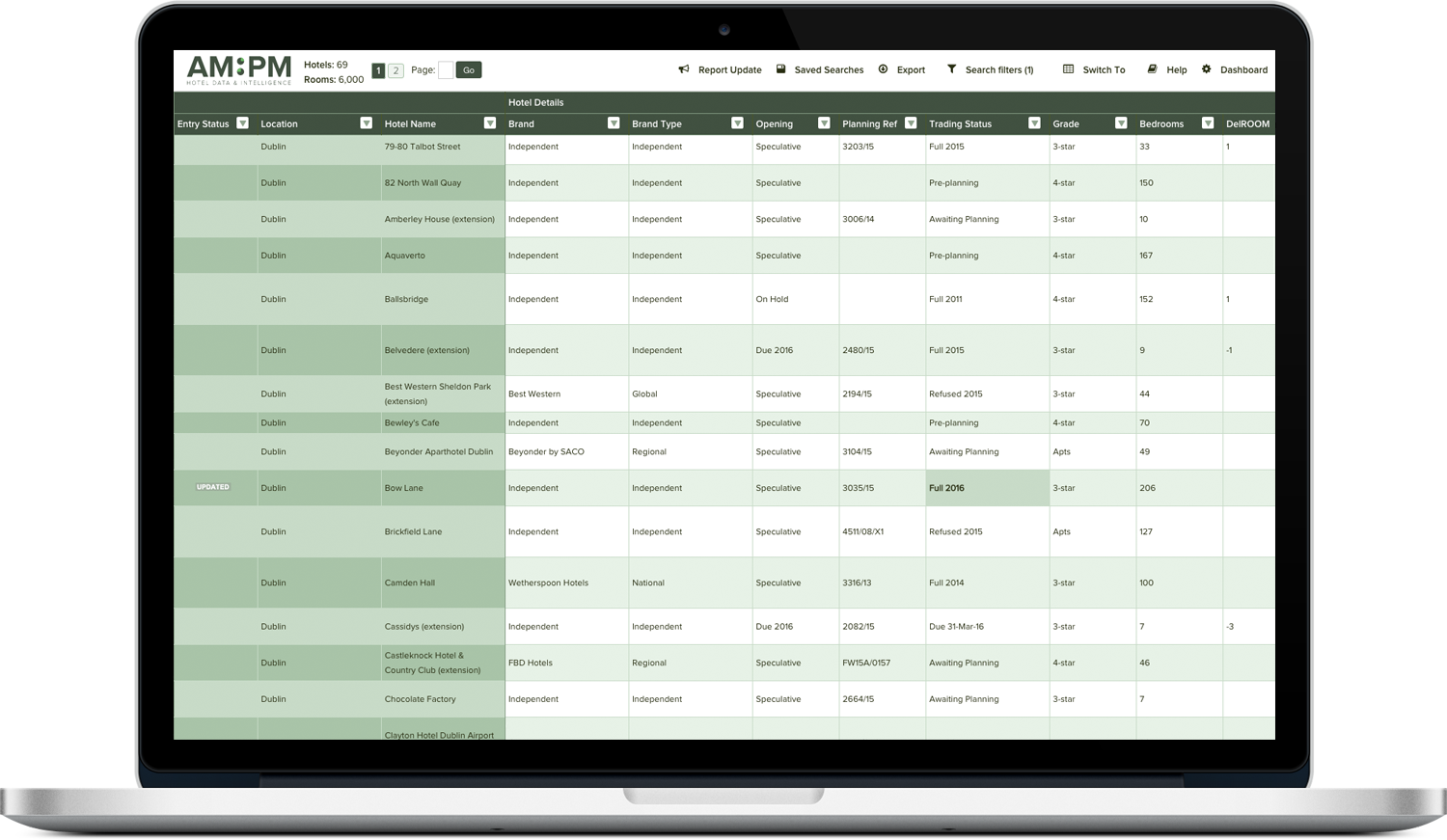Select the Ballsbridge hotel name
1447x840 pixels.
406,299
